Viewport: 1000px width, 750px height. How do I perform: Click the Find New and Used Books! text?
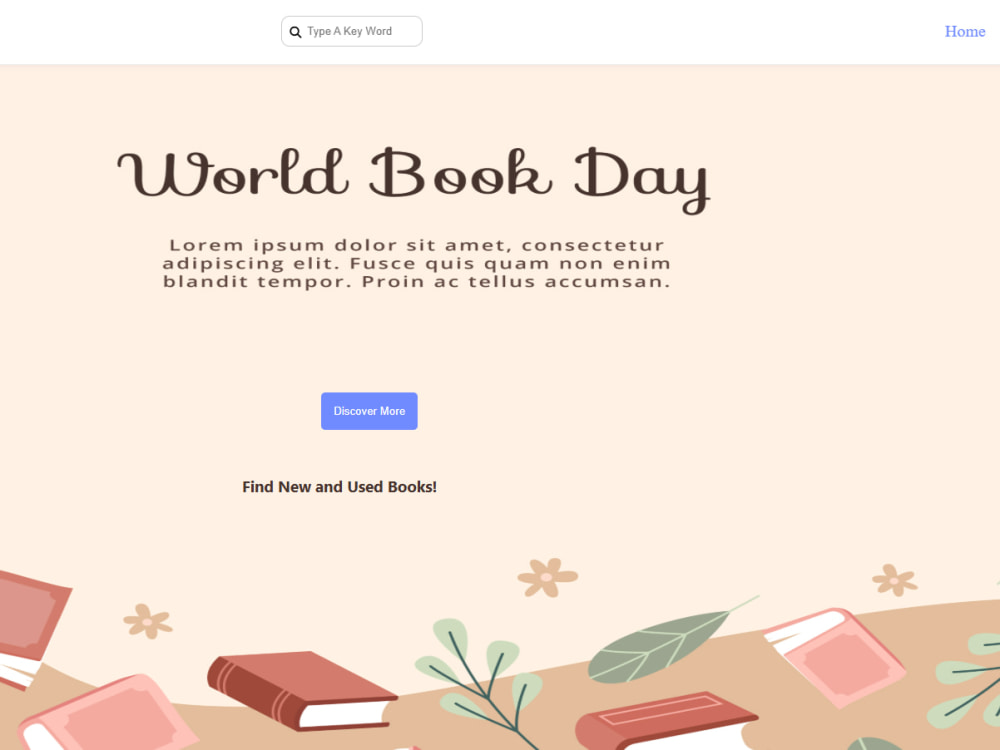coord(339,487)
